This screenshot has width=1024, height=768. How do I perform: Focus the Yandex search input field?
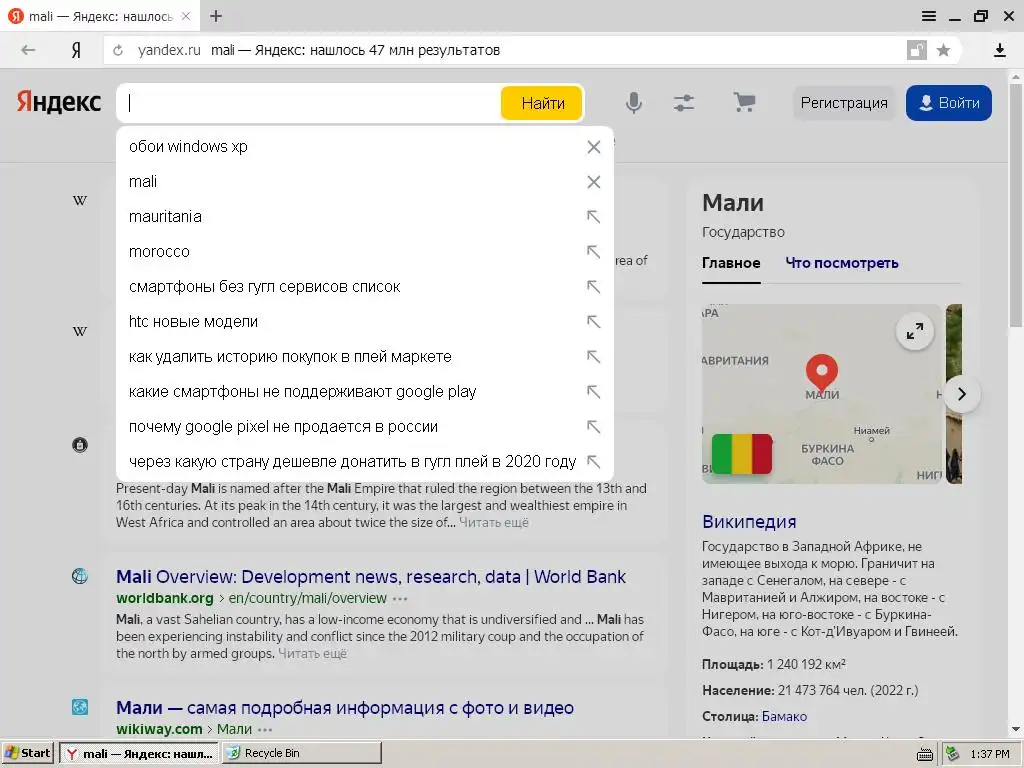[308, 103]
